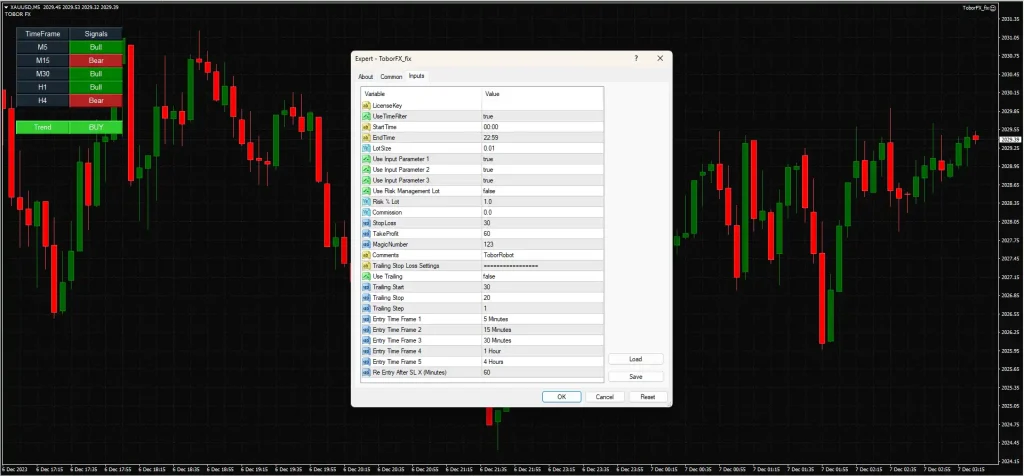Click the Risk % Lot type icon
Image resolution: width=1024 pixels, height=476 pixels.
[x=366, y=202]
